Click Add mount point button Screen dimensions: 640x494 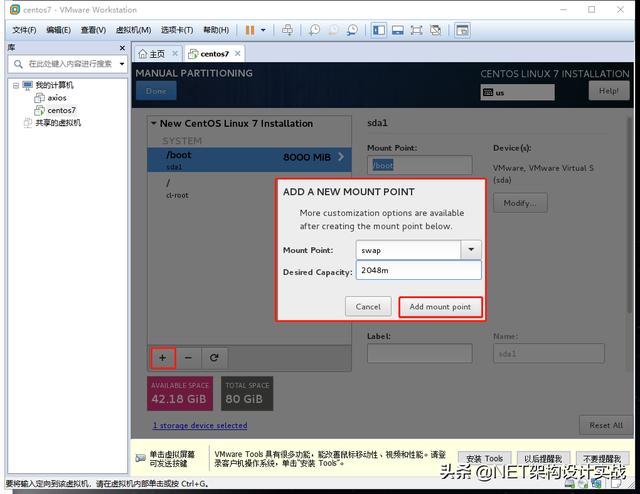[x=440, y=307]
